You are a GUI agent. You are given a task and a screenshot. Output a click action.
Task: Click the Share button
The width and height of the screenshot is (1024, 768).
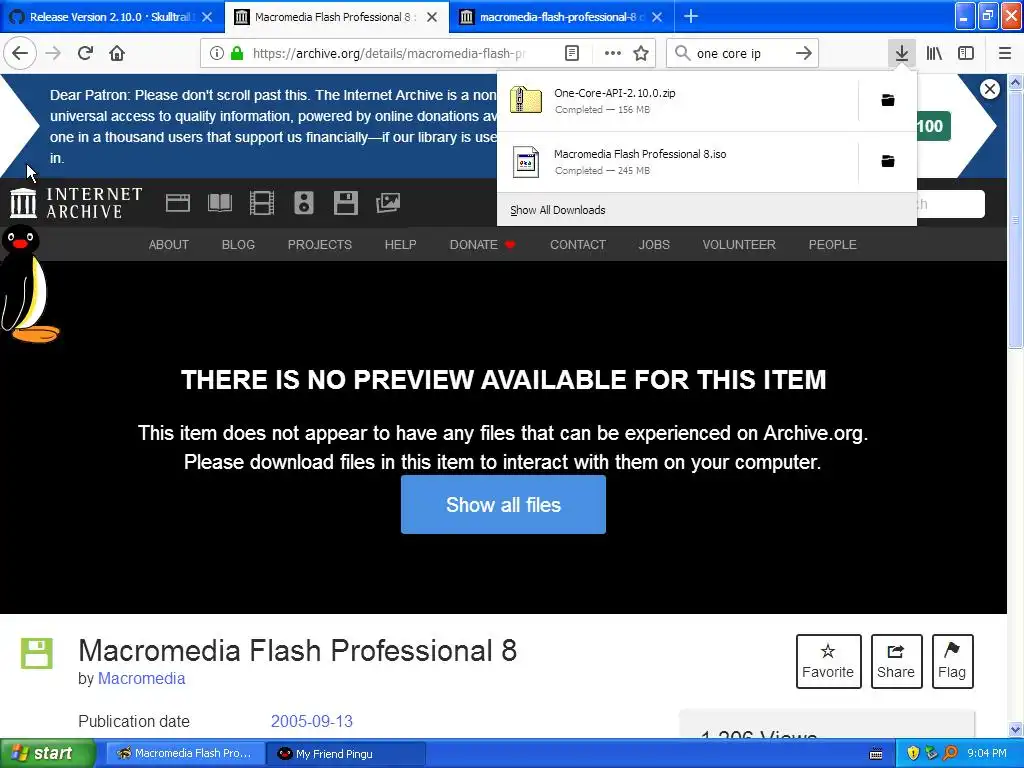click(896, 662)
